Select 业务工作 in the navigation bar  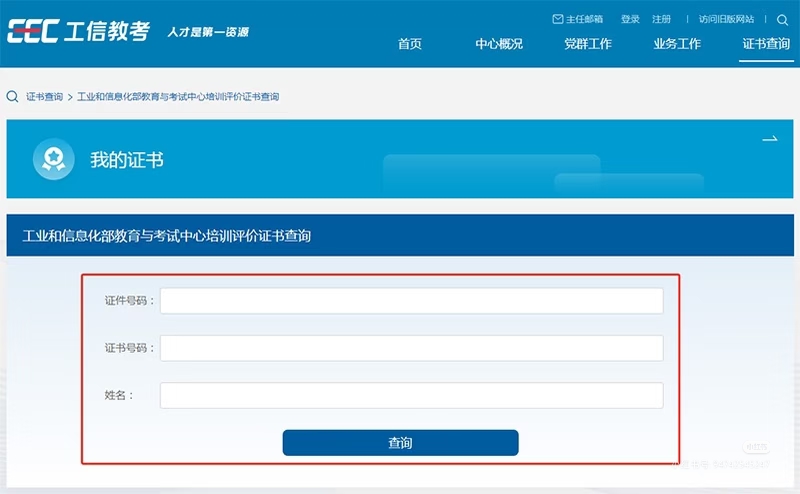(677, 44)
